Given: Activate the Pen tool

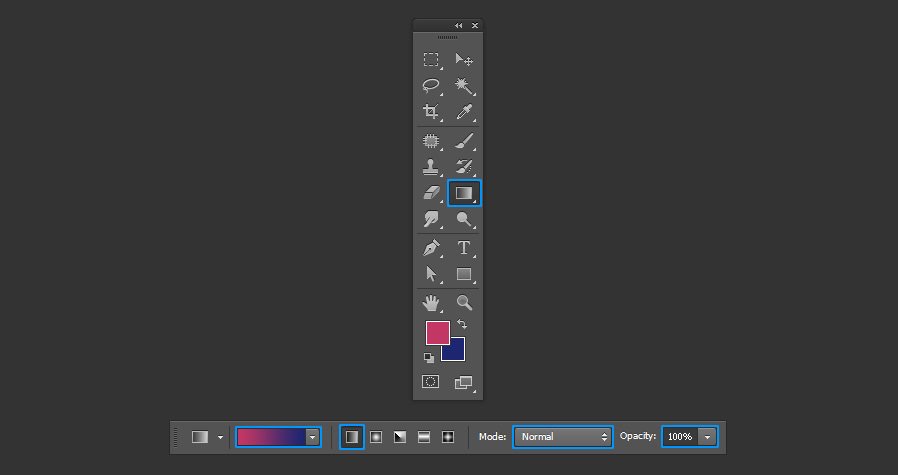Looking at the screenshot, I should (x=431, y=248).
